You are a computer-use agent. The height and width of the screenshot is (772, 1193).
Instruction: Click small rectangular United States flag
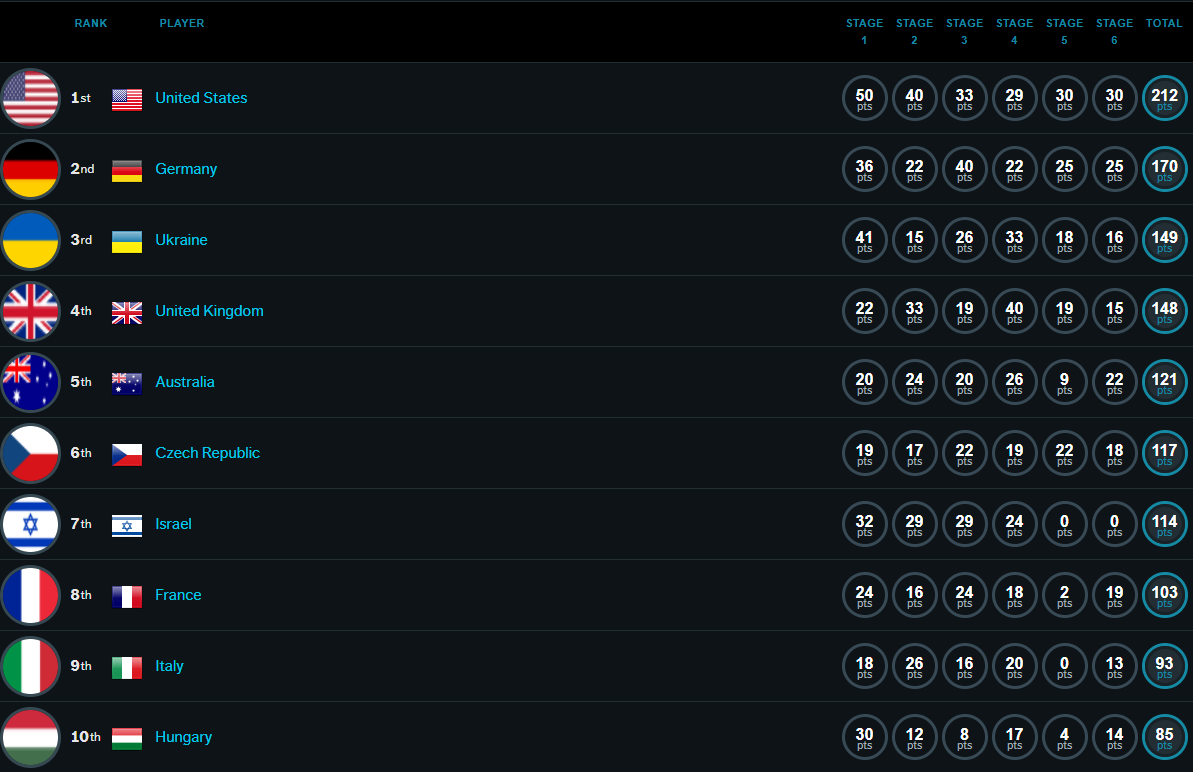[127, 100]
